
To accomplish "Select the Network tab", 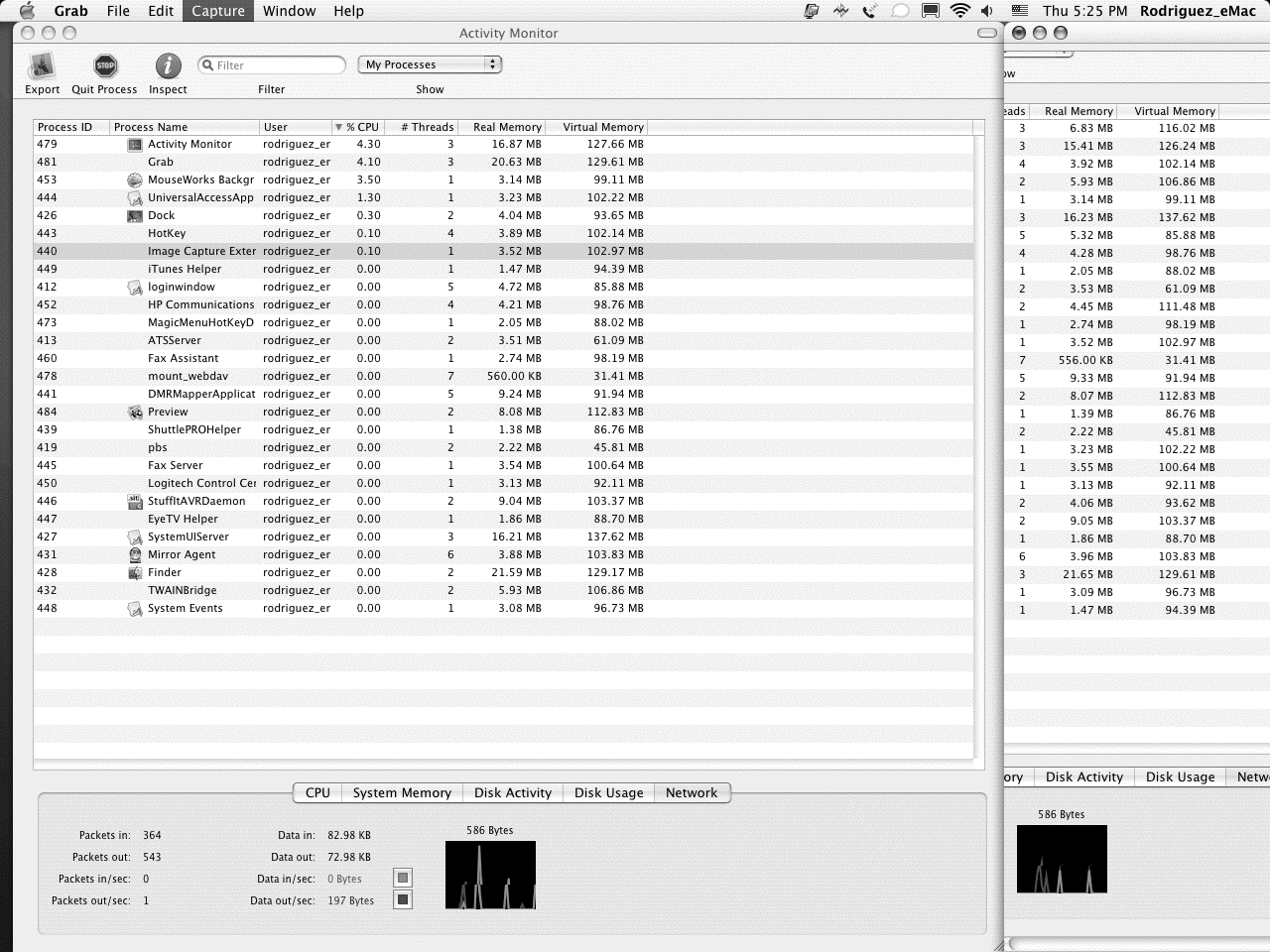I will click(692, 792).
